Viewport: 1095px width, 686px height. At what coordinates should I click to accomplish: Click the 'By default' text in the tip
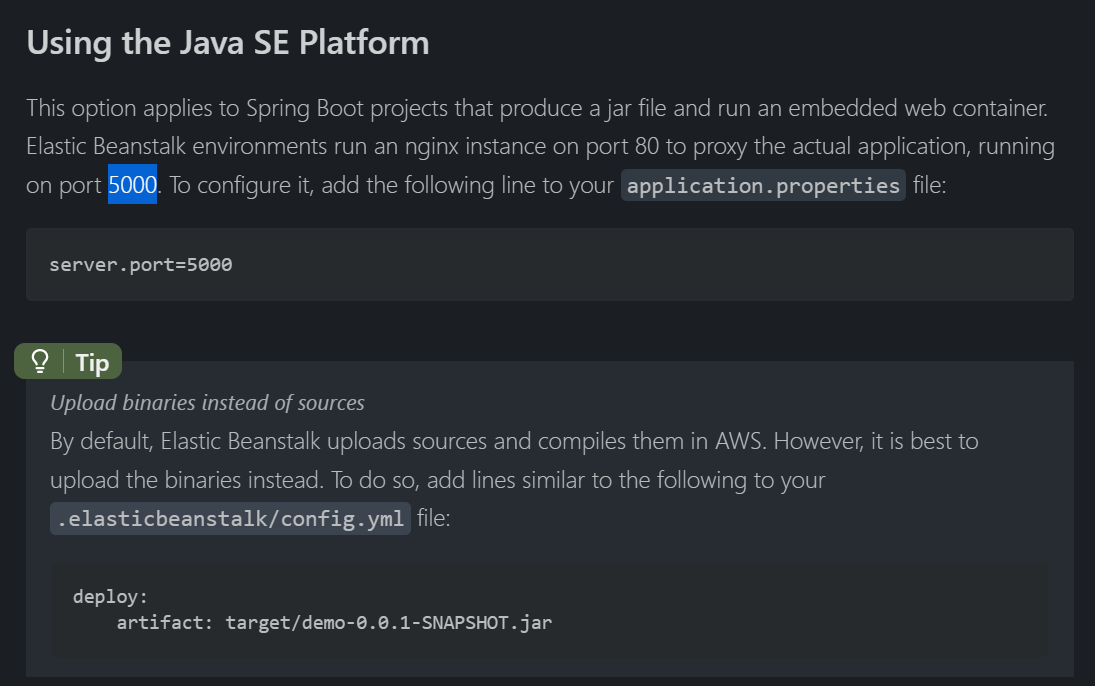click(96, 441)
